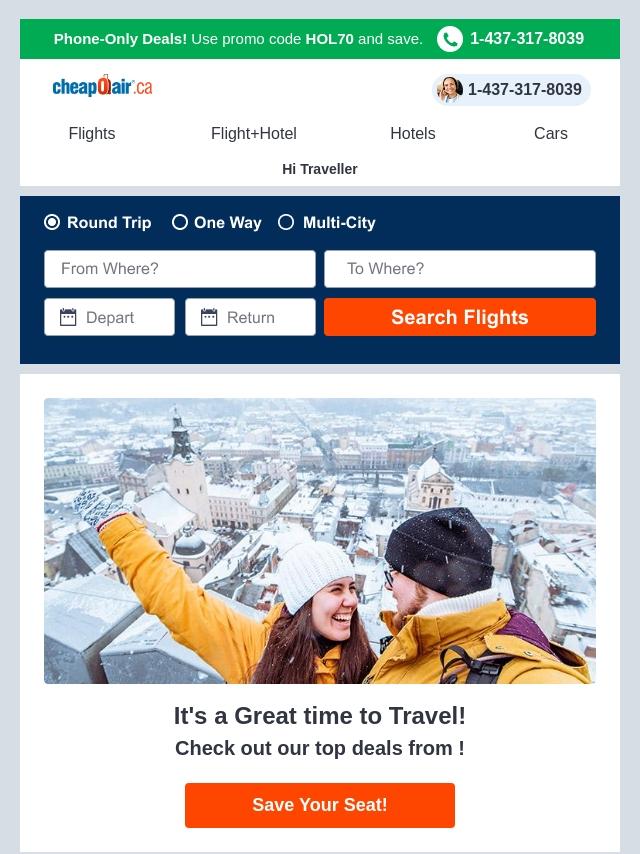
Task: Select the Round Trip radio button
Action: click(x=52, y=222)
